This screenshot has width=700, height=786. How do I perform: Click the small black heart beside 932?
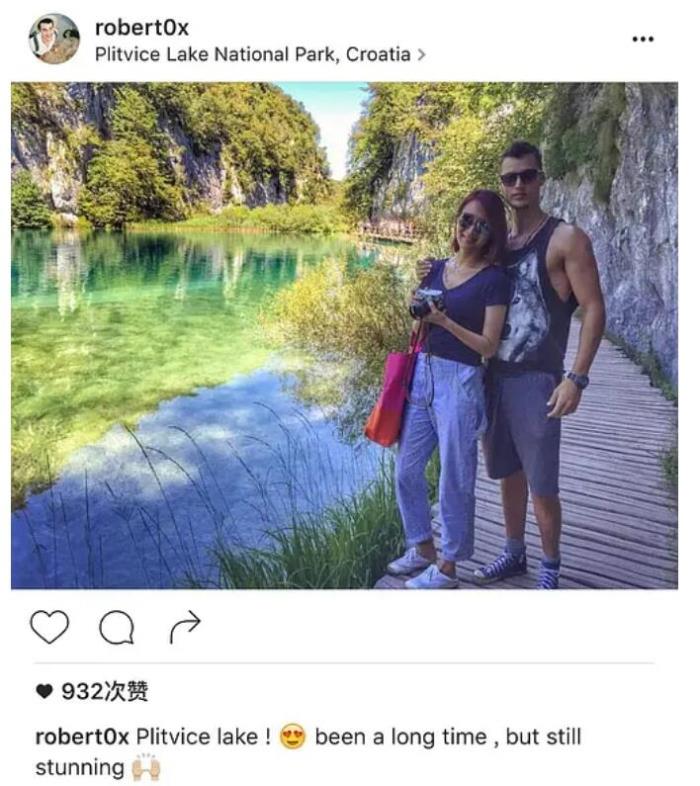tap(45, 692)
